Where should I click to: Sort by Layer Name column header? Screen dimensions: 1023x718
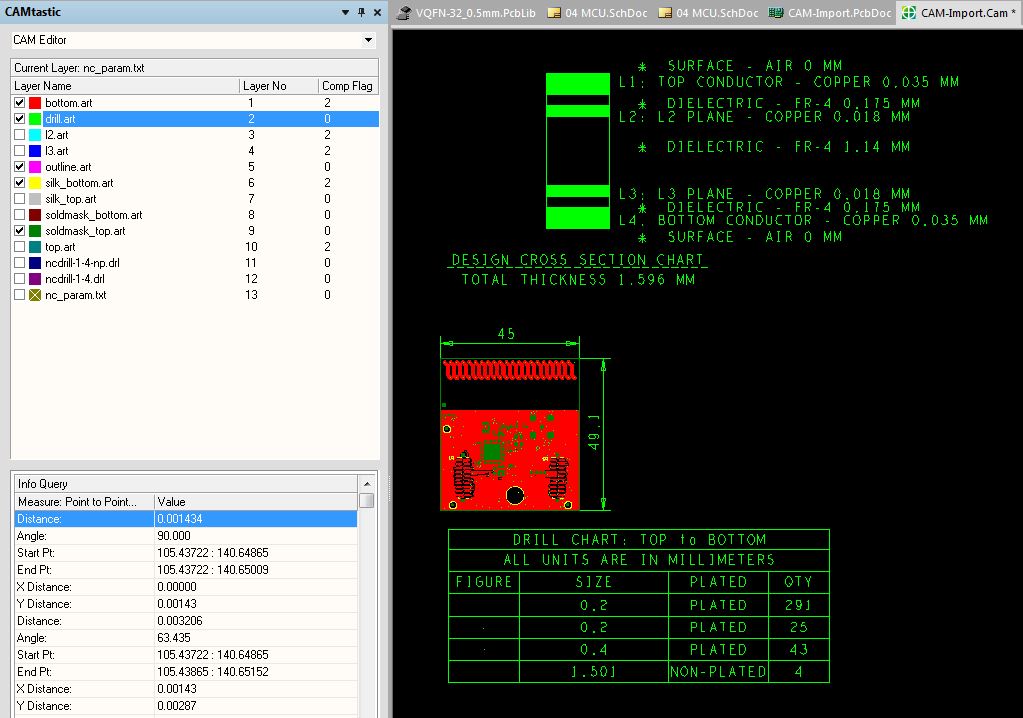pos(125,85)
